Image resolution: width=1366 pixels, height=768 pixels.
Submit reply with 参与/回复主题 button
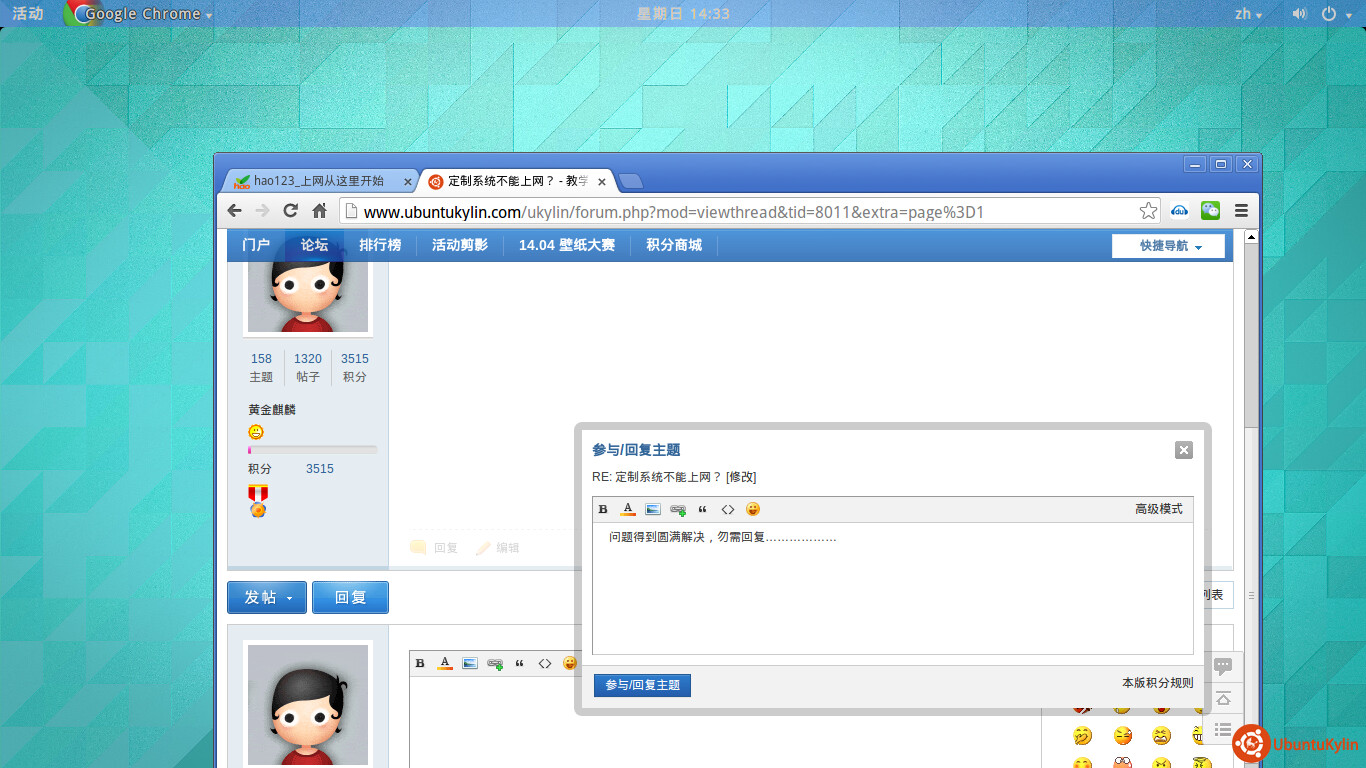[642, 685]
